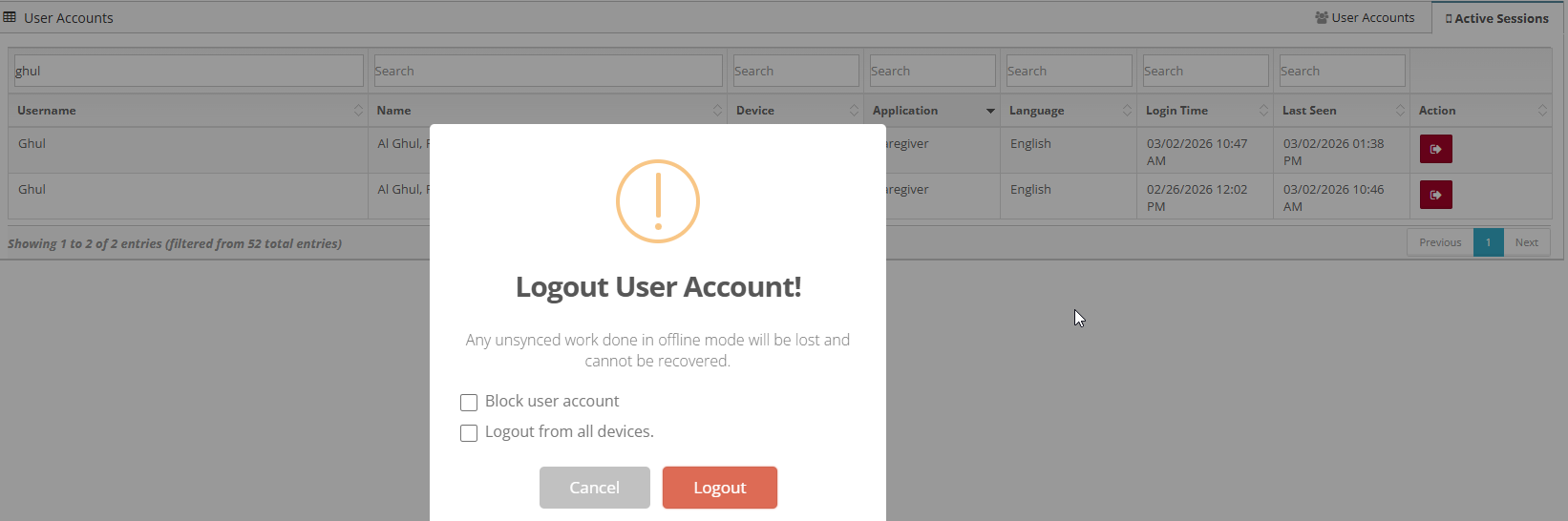1568x521 pixels.
Task: Switch to the User Accounts tab
Action: tap(1365, 17)
